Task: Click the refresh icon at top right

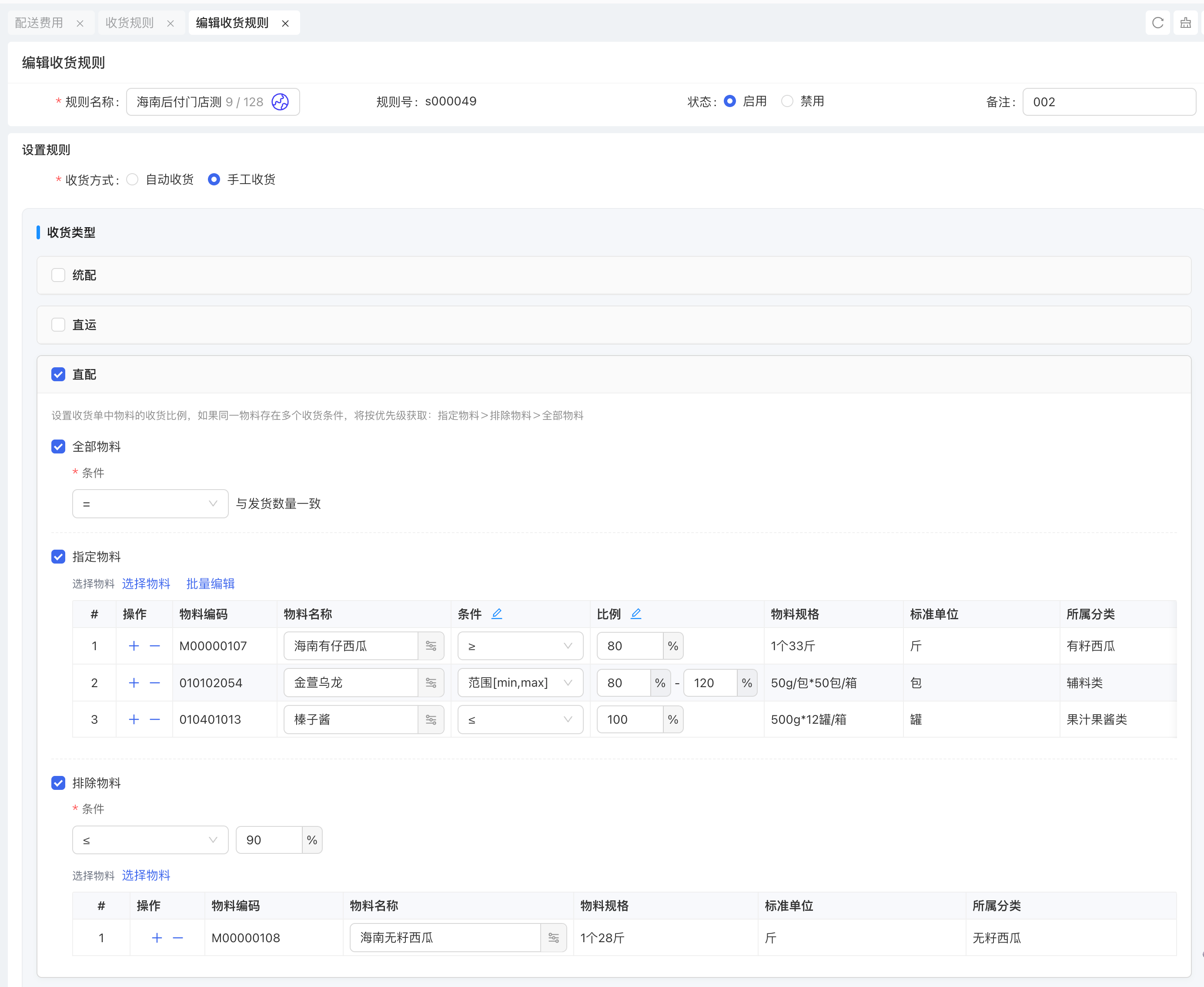Action: coord(1157,23)
